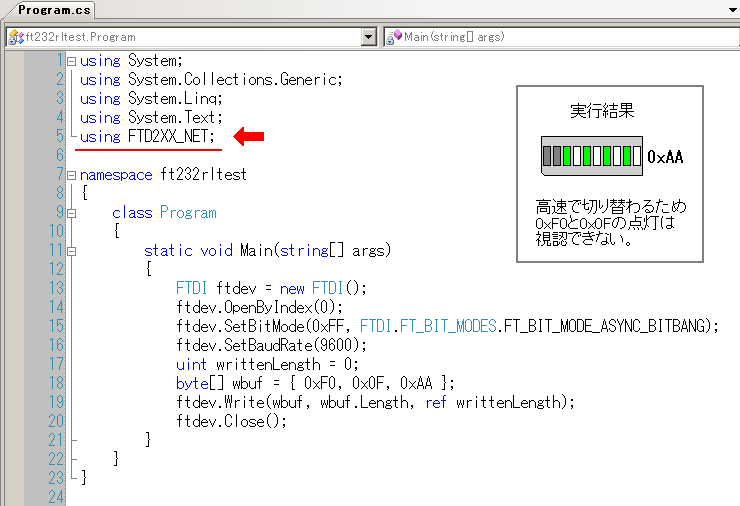The width and height of the screenshot is (740, 506).
Task: Click the 'using System.Text;' line
Action: [x=151, y=118]
